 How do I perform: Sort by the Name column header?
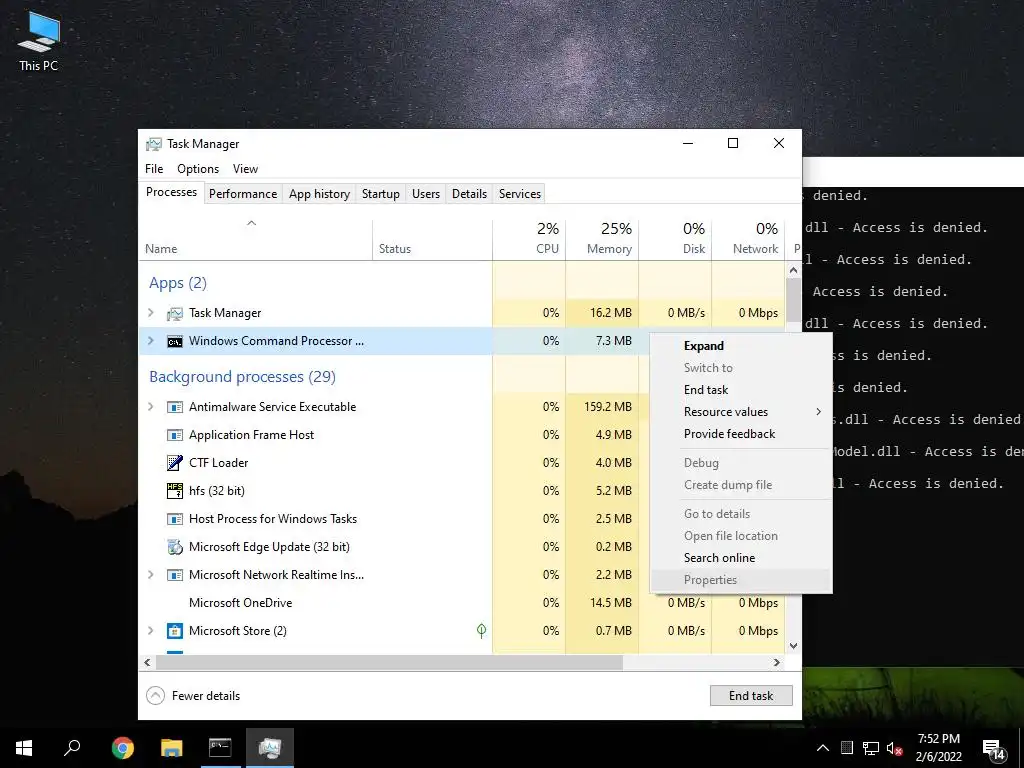point(255,240)
